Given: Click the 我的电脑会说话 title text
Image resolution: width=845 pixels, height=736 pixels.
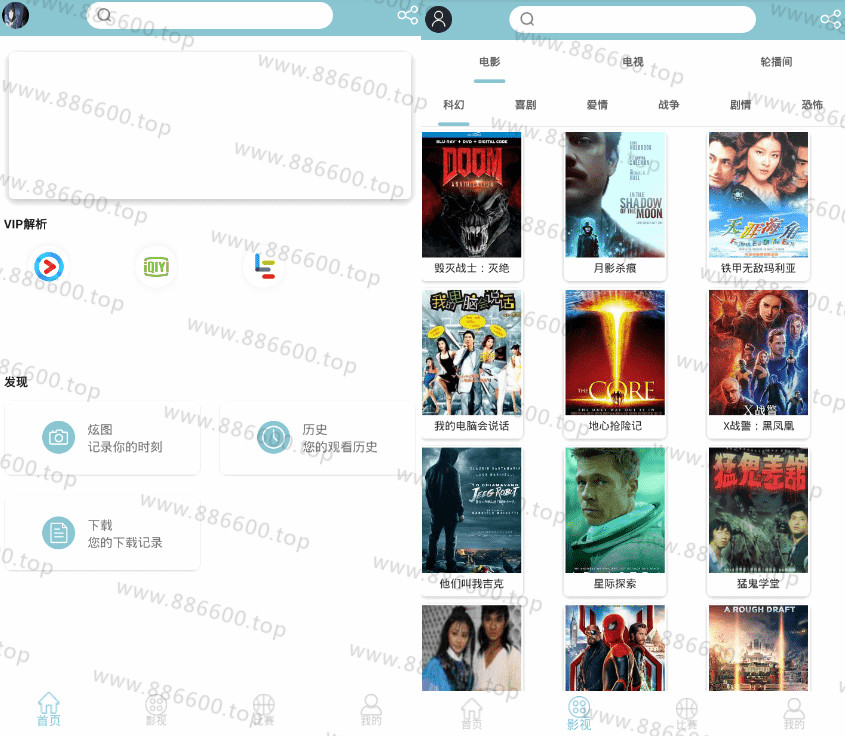Looking at the screenshot, I should point(472,426).
